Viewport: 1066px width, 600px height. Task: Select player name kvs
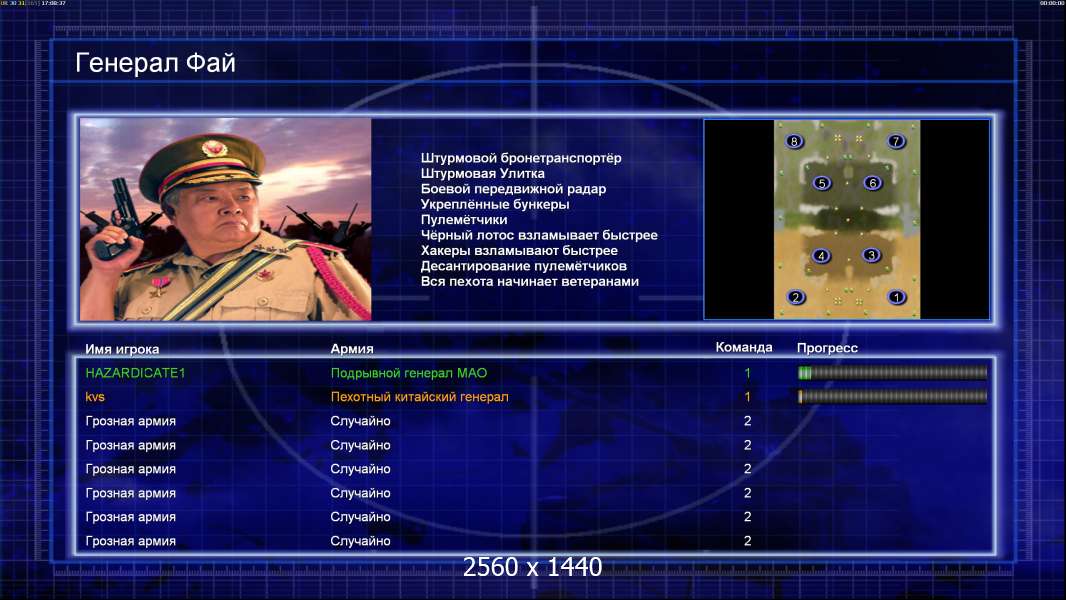[95, 397]
